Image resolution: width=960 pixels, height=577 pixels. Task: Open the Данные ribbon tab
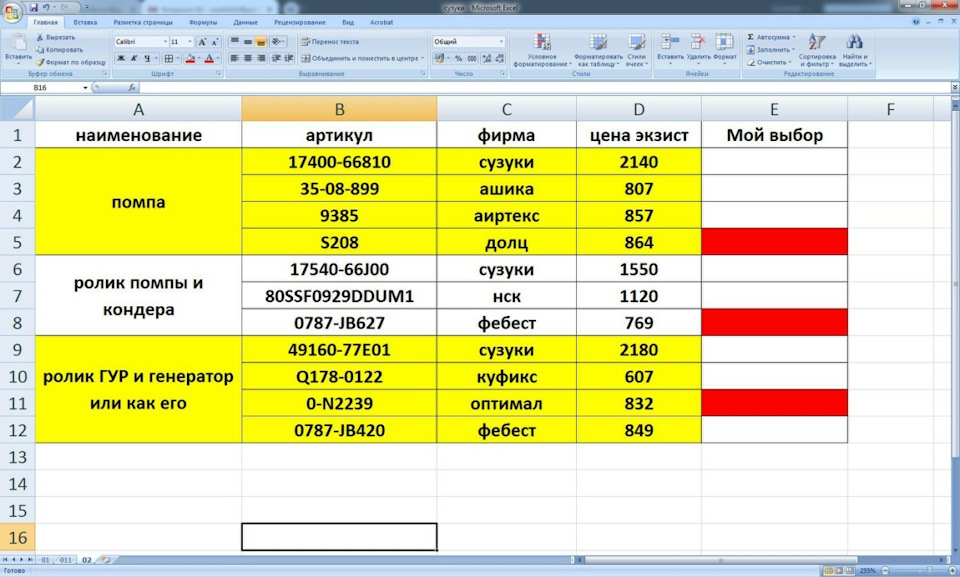click(x=245, y=22)
